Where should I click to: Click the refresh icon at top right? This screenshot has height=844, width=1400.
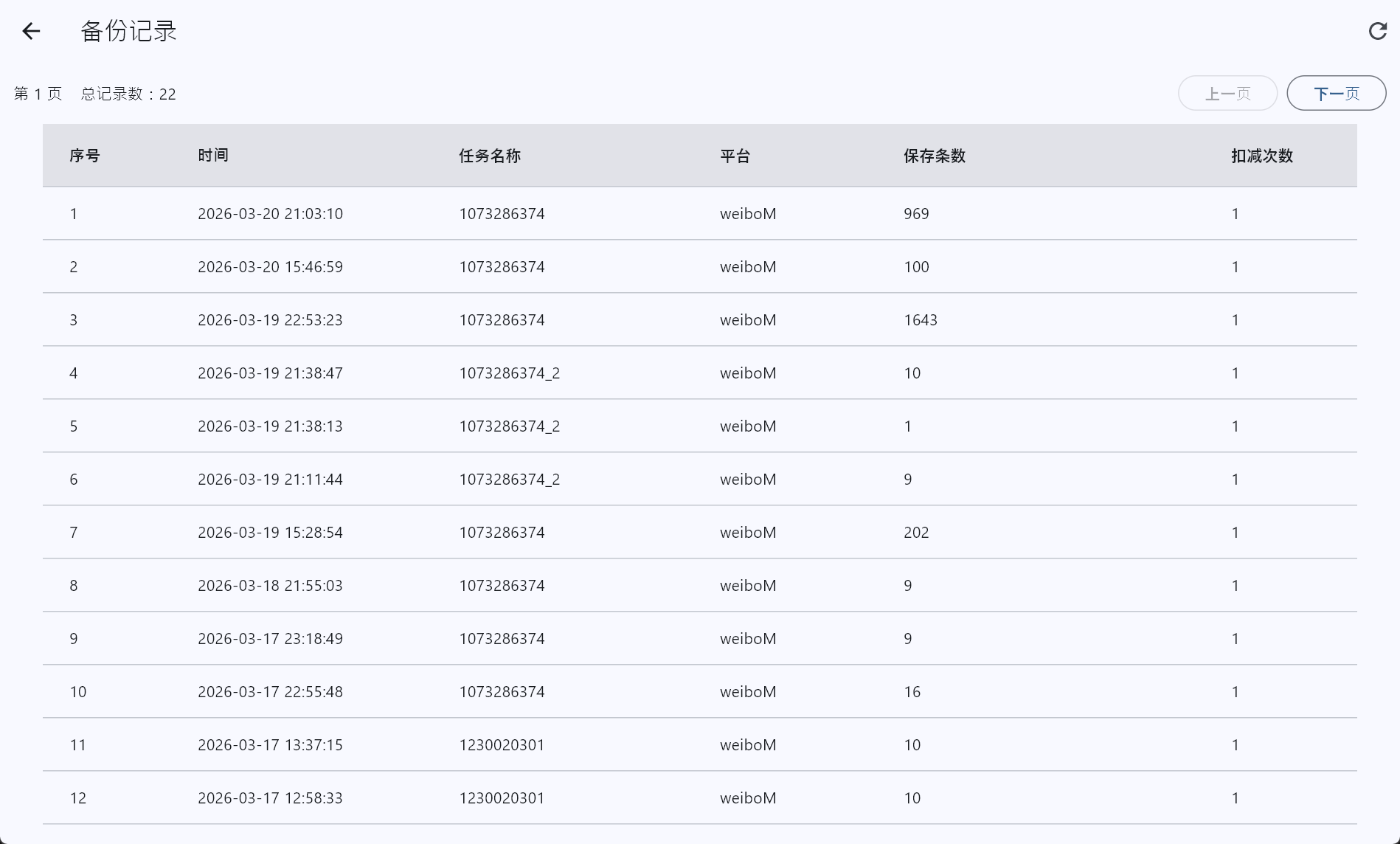1377,31
